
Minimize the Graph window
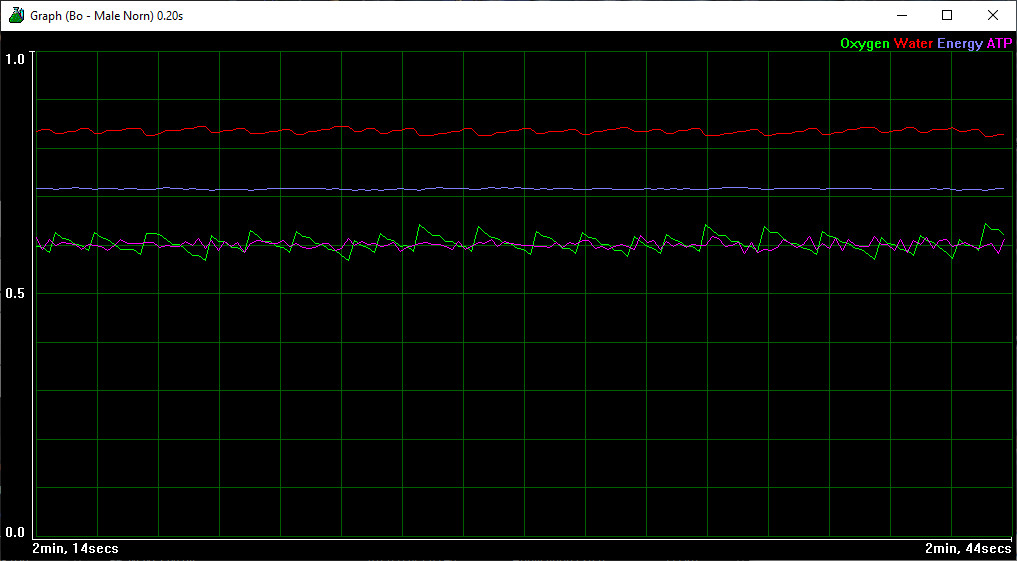[x=902, y=15]
